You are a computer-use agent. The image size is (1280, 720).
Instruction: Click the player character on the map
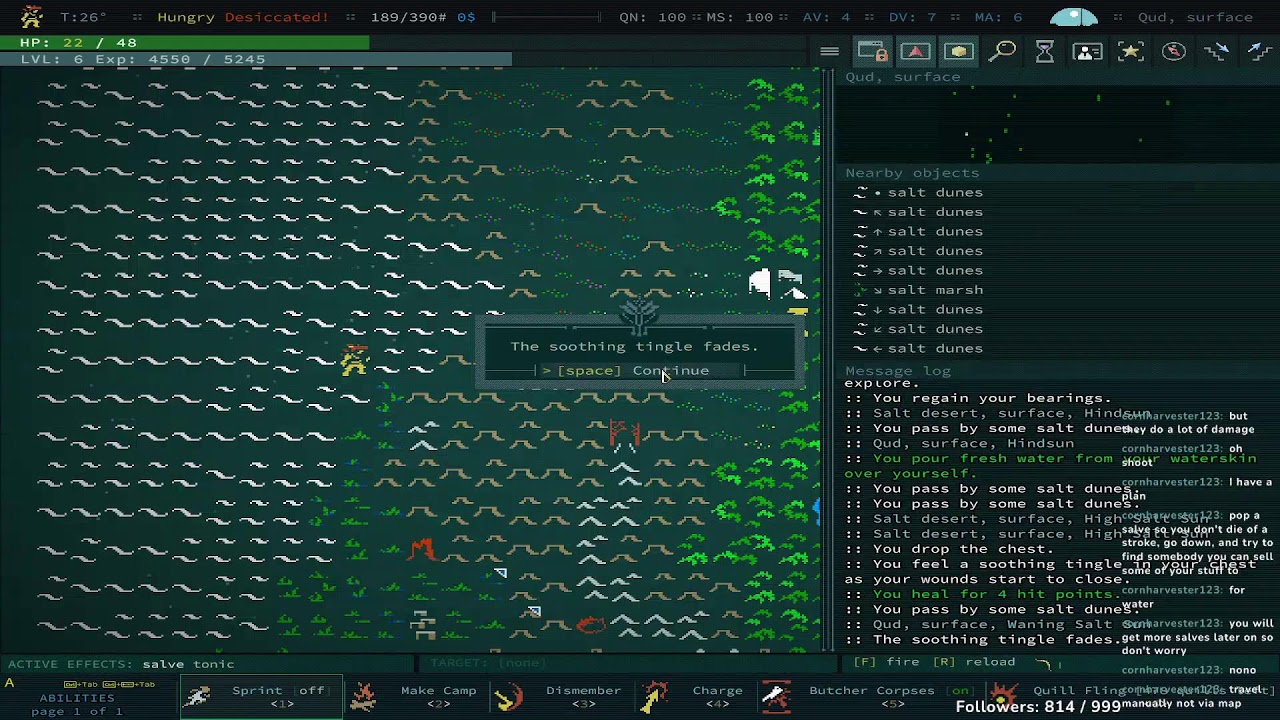pos(354,361)
